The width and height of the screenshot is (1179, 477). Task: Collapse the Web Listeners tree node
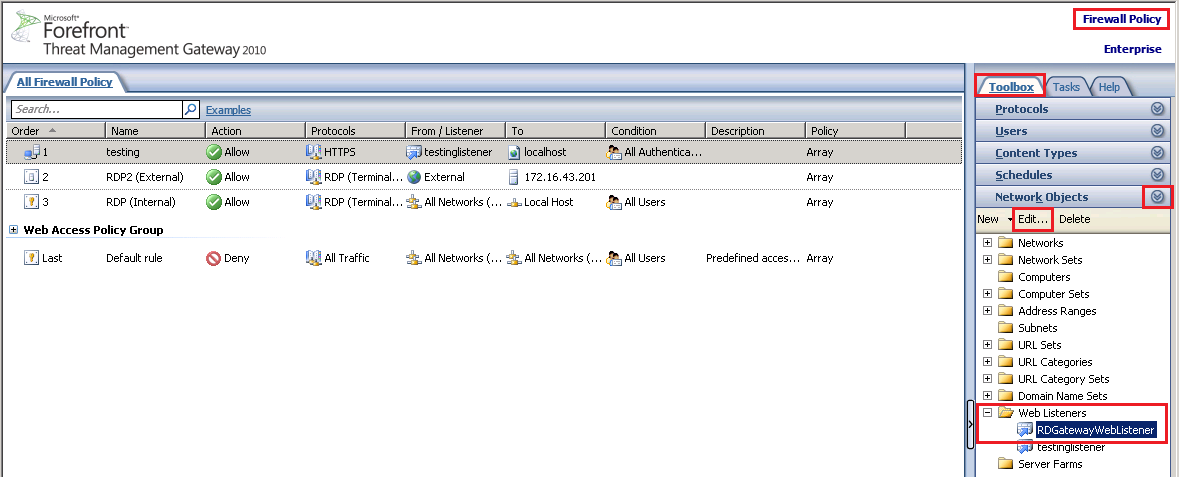(x=988, y=413)
